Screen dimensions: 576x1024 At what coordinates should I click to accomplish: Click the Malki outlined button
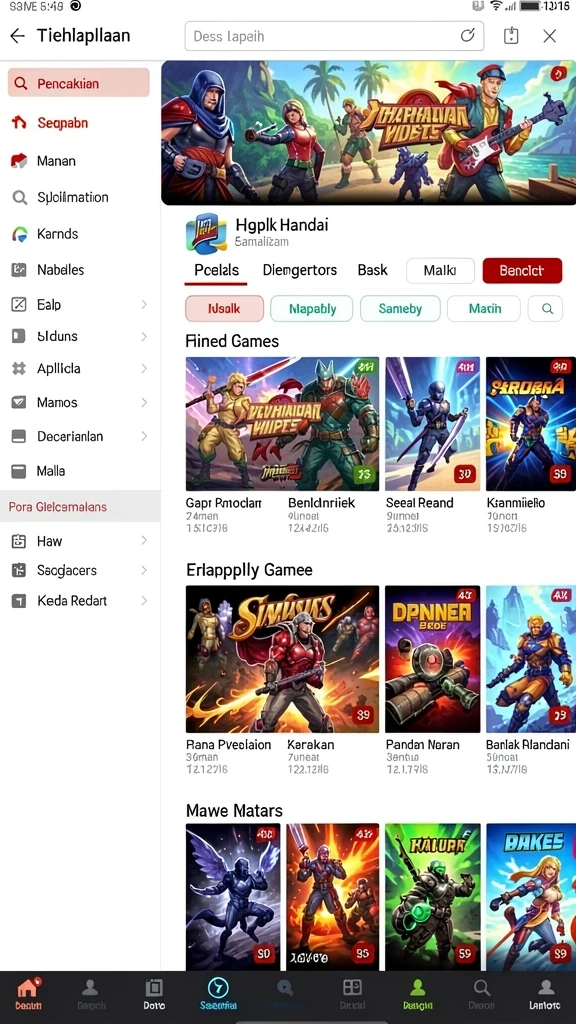440,270
